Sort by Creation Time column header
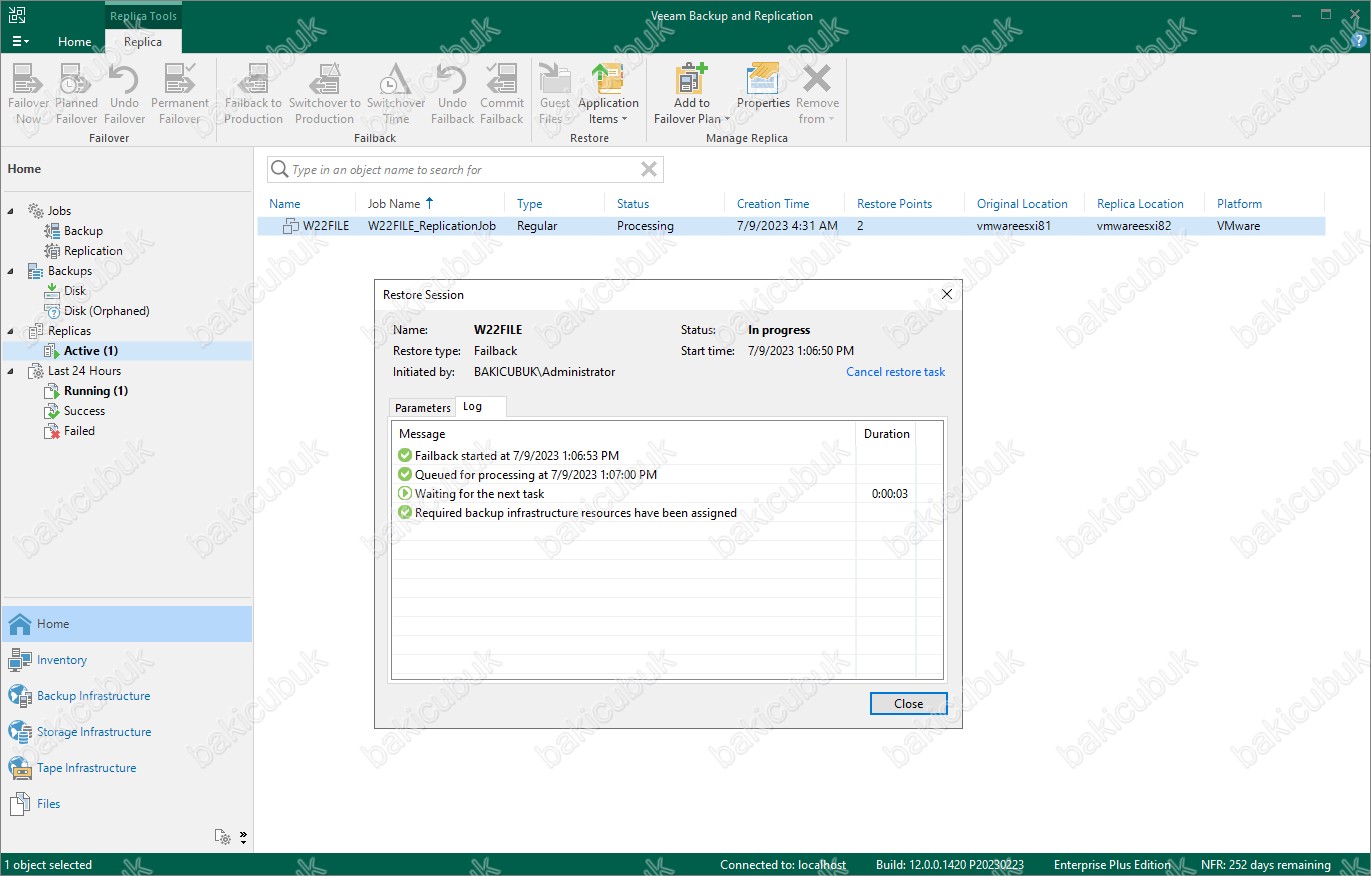1371x876 pixels. tap(773, 204)
